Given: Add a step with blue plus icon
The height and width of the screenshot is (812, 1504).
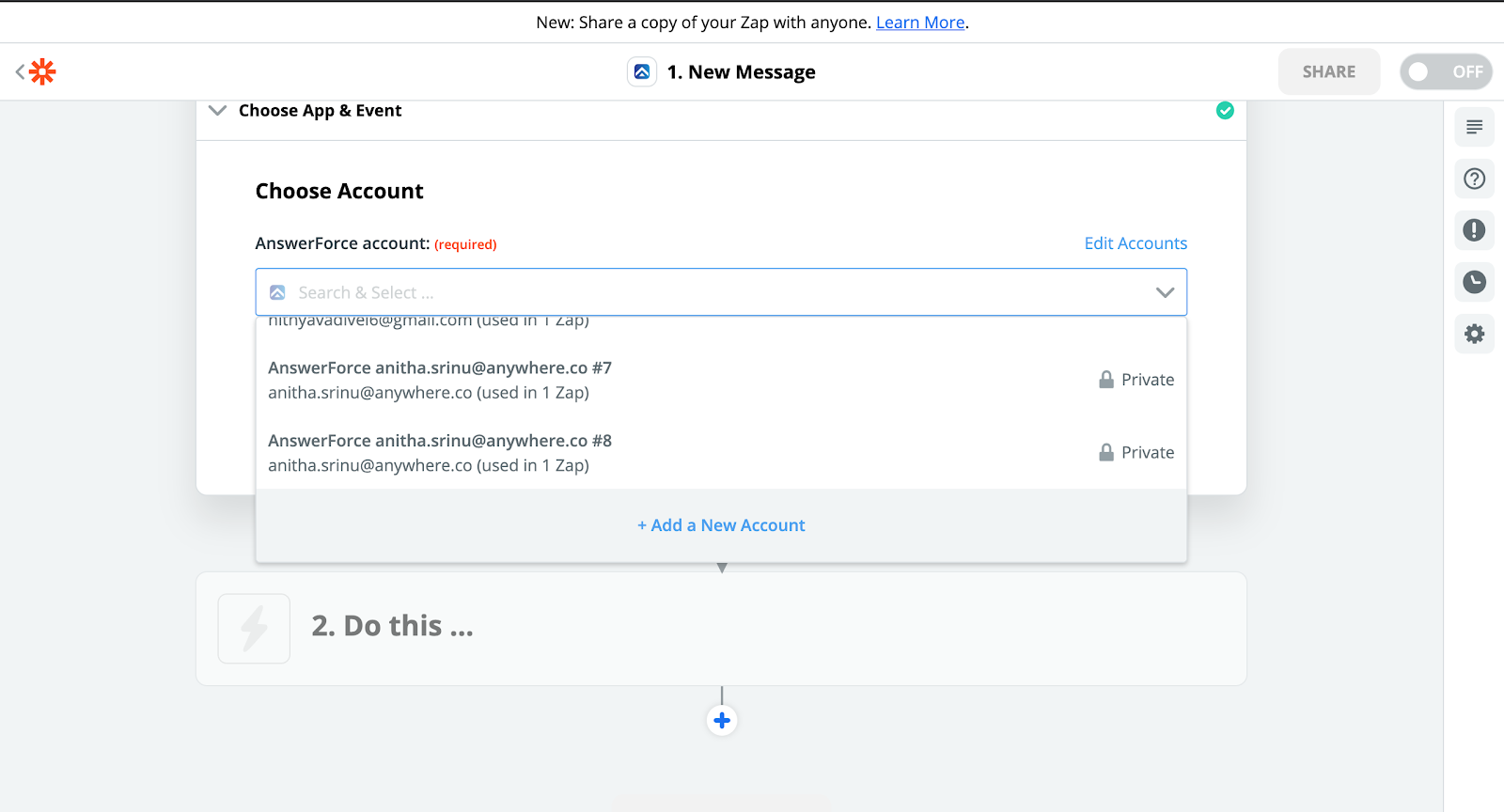Looking at the screenshot, I should click(722, 721).
